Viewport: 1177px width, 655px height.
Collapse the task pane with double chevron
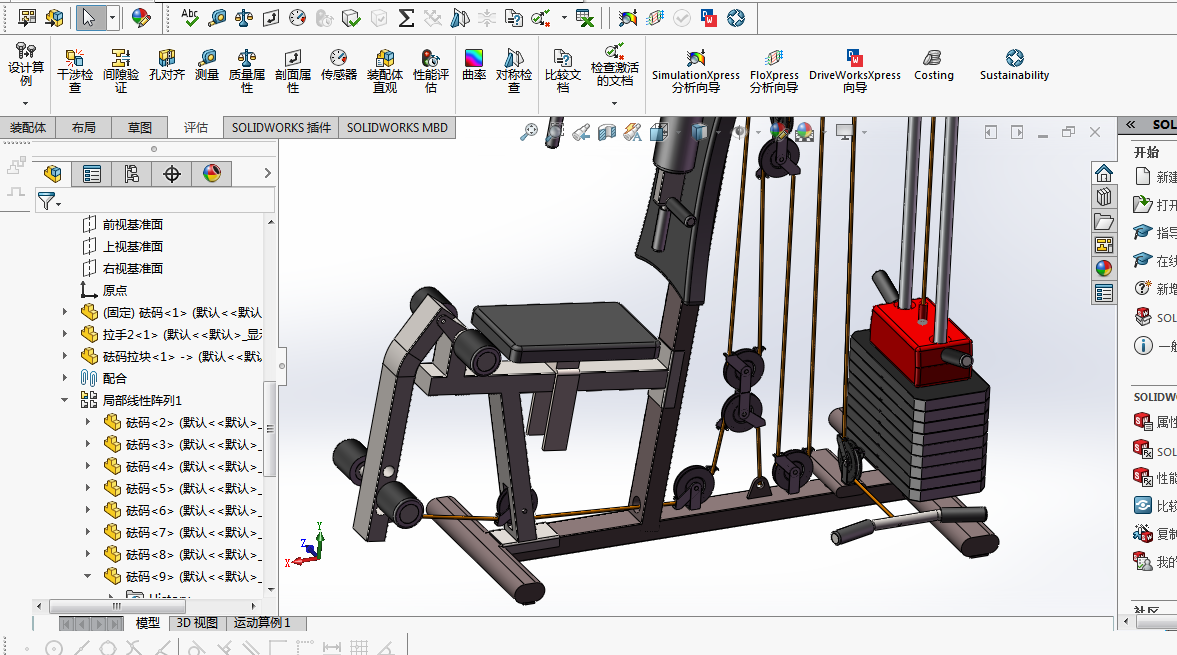pyautogui.click(x=1130, y=125)
